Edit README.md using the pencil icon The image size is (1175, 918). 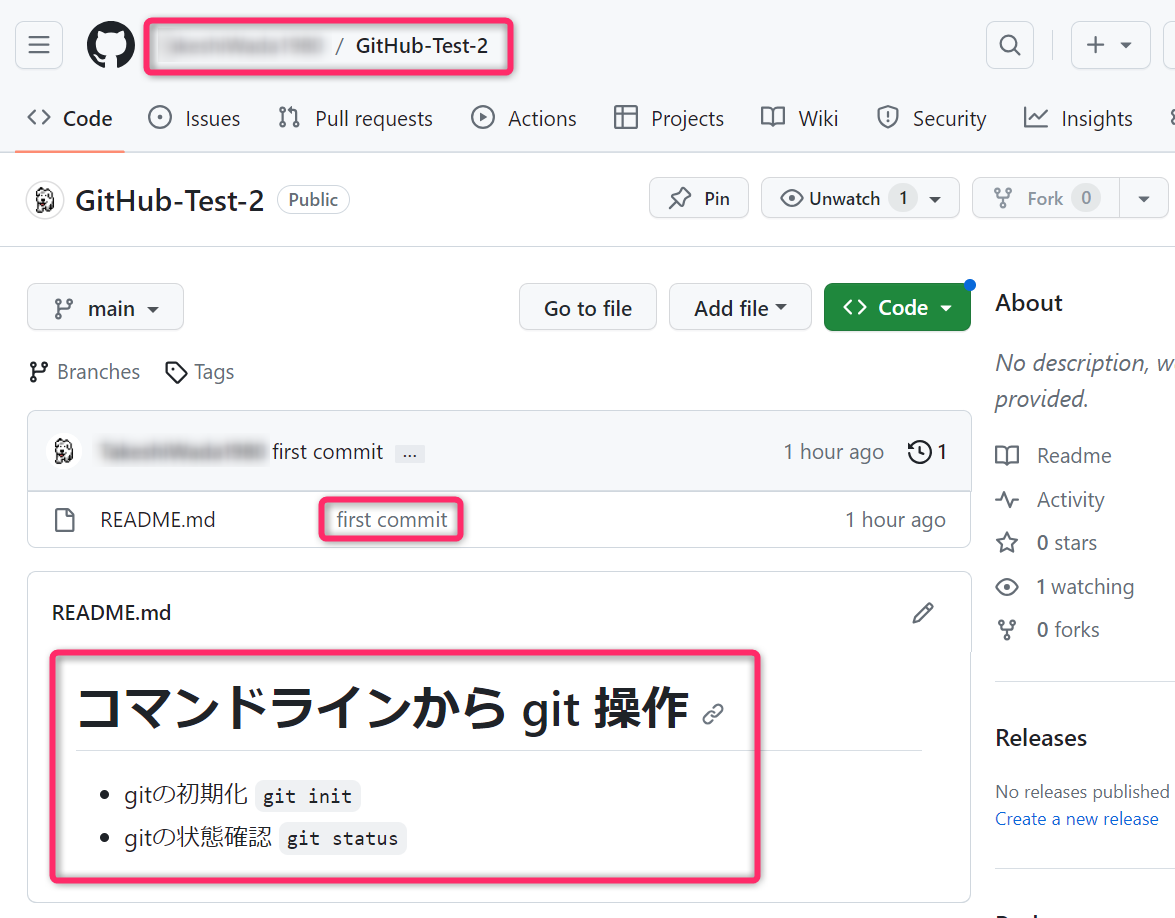click(922, 613)
